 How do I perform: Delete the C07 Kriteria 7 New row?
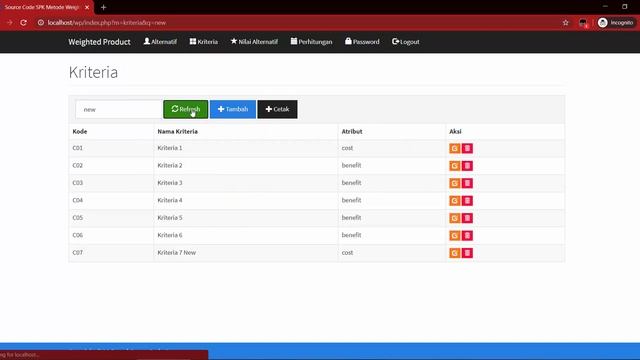467,253
